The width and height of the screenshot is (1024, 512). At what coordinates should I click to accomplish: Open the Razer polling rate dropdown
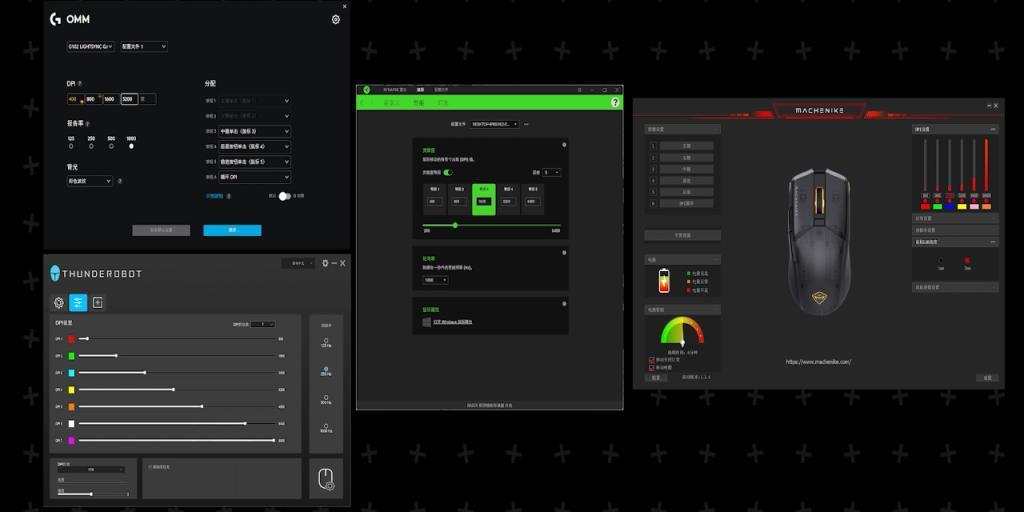point(436,280)
